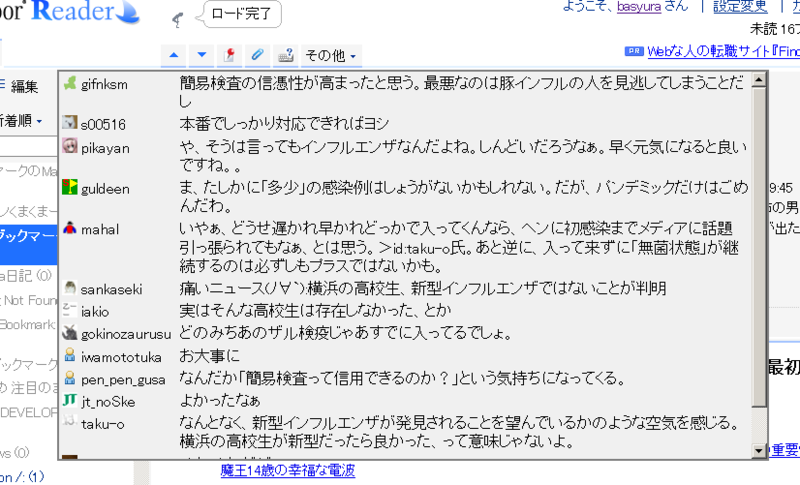Open the Webな人の転職サイト ad link
Image resolution: width=800 pixels, height=485 pixels.
[723, 52]
